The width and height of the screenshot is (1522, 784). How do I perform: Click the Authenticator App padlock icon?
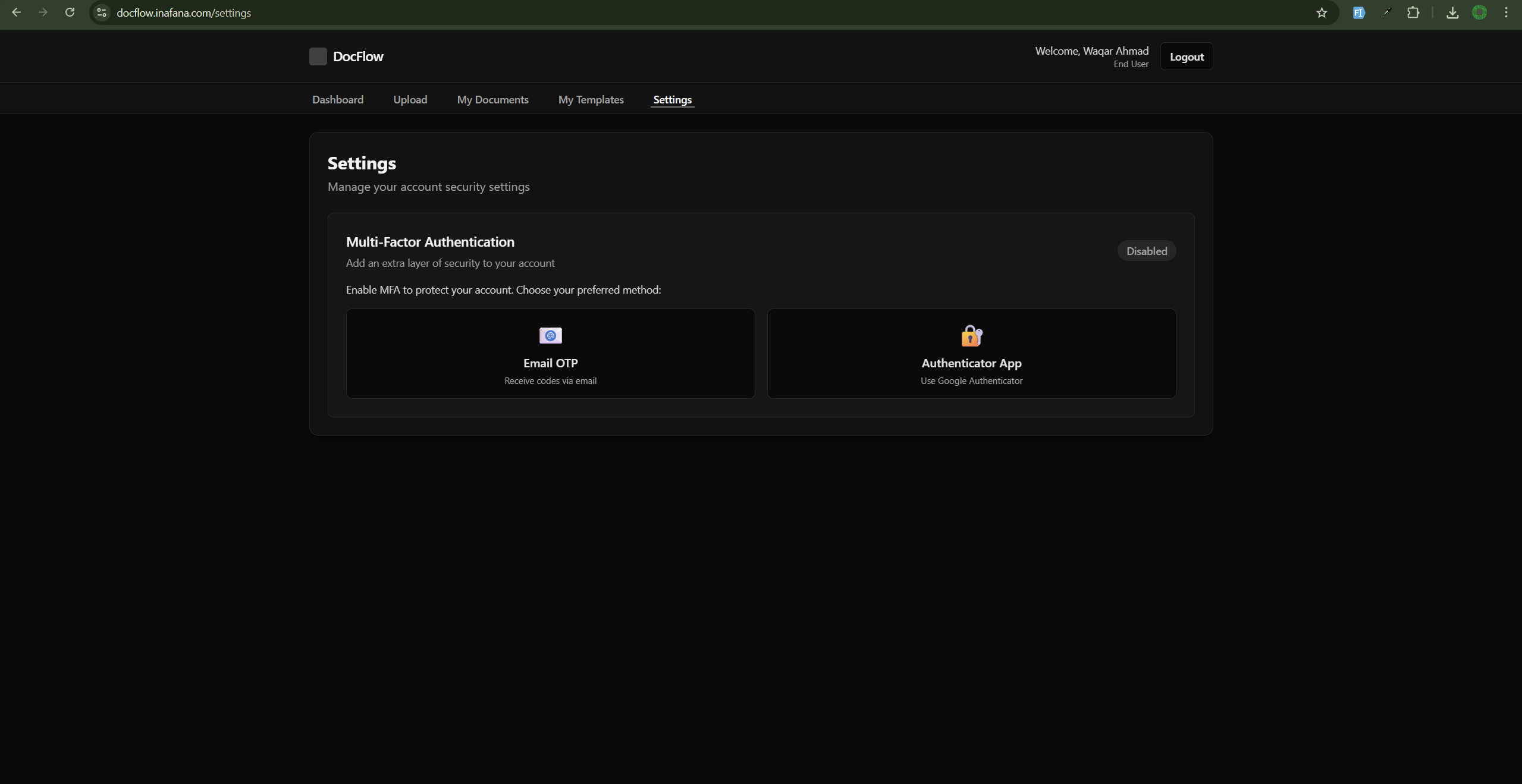(971, 336)
